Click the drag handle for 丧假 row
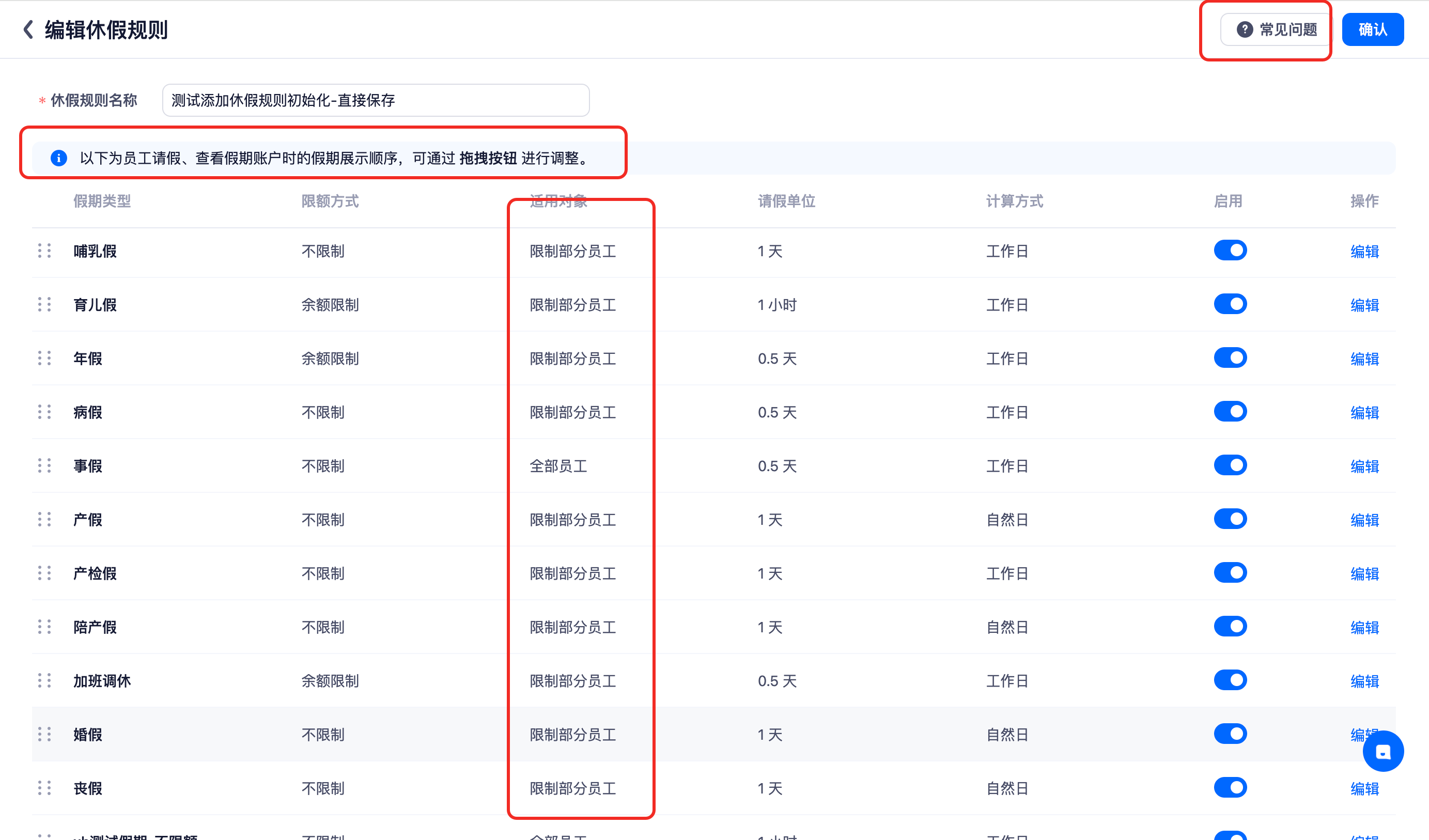 point(44,788)
